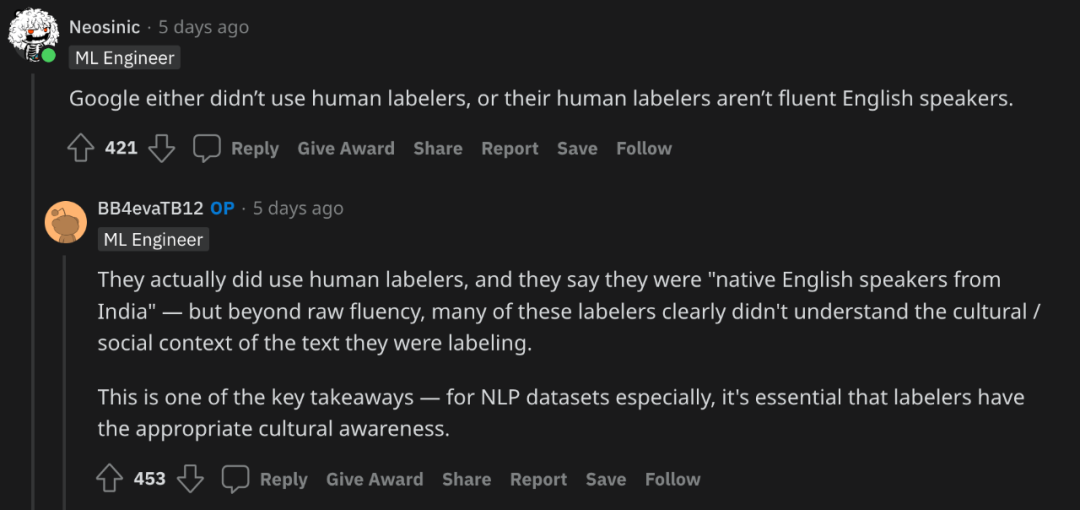Select the ML Engineer flair on Neosinic
Screen dimensions: 1080x510
125,58
